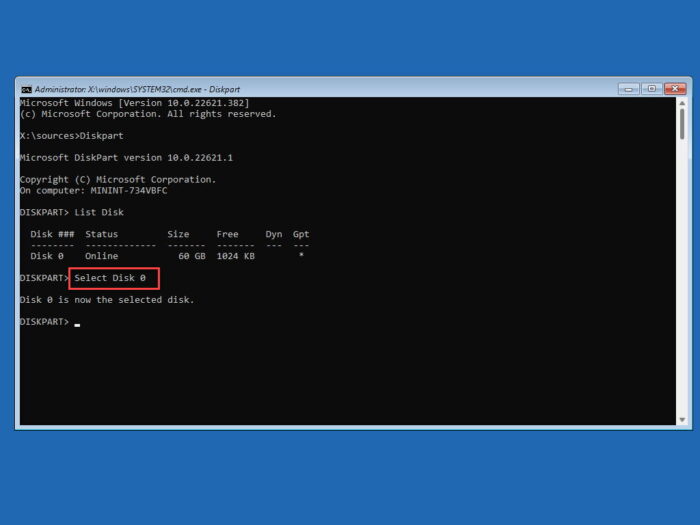Click the Gpt asterisk for Disk 0
The image size is (700, 525).
[301, 255]
